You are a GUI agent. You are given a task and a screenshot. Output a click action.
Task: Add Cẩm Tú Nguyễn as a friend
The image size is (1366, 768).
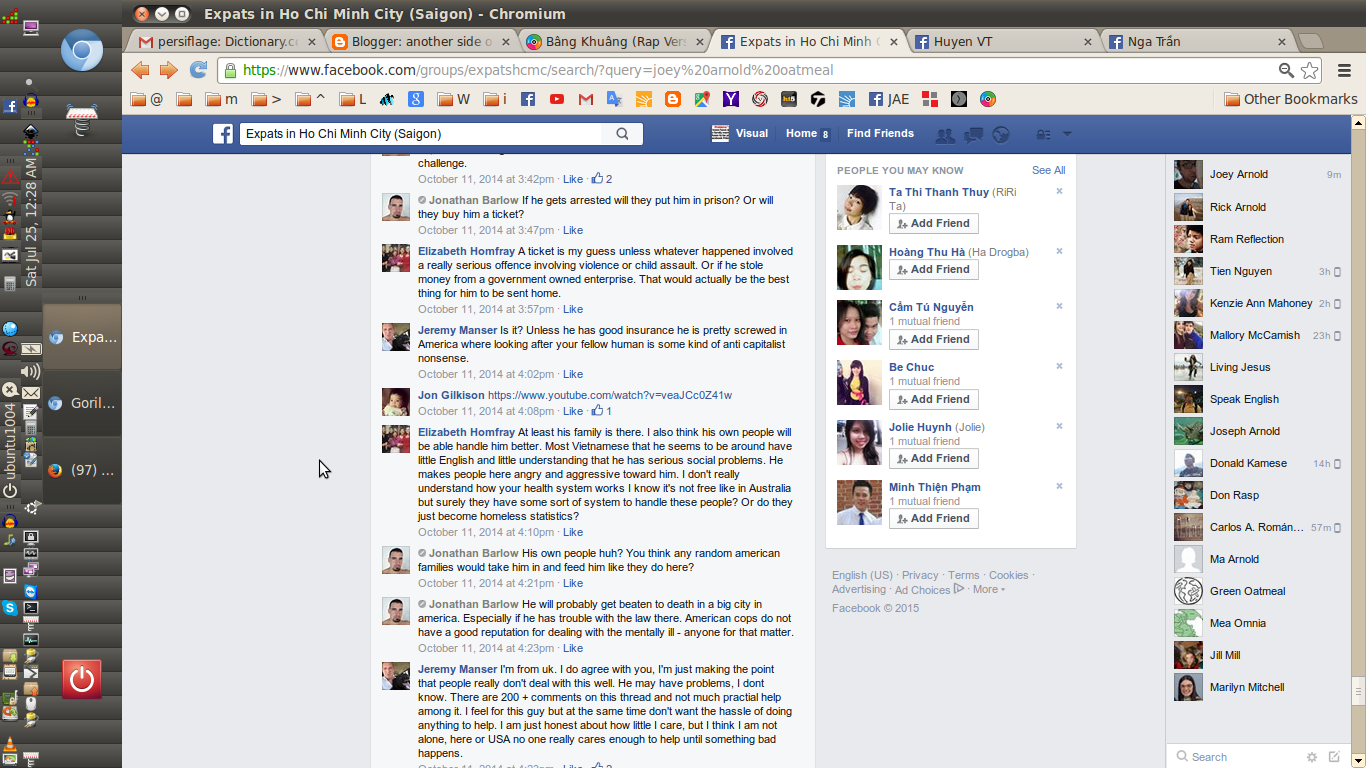pos(934,339)
